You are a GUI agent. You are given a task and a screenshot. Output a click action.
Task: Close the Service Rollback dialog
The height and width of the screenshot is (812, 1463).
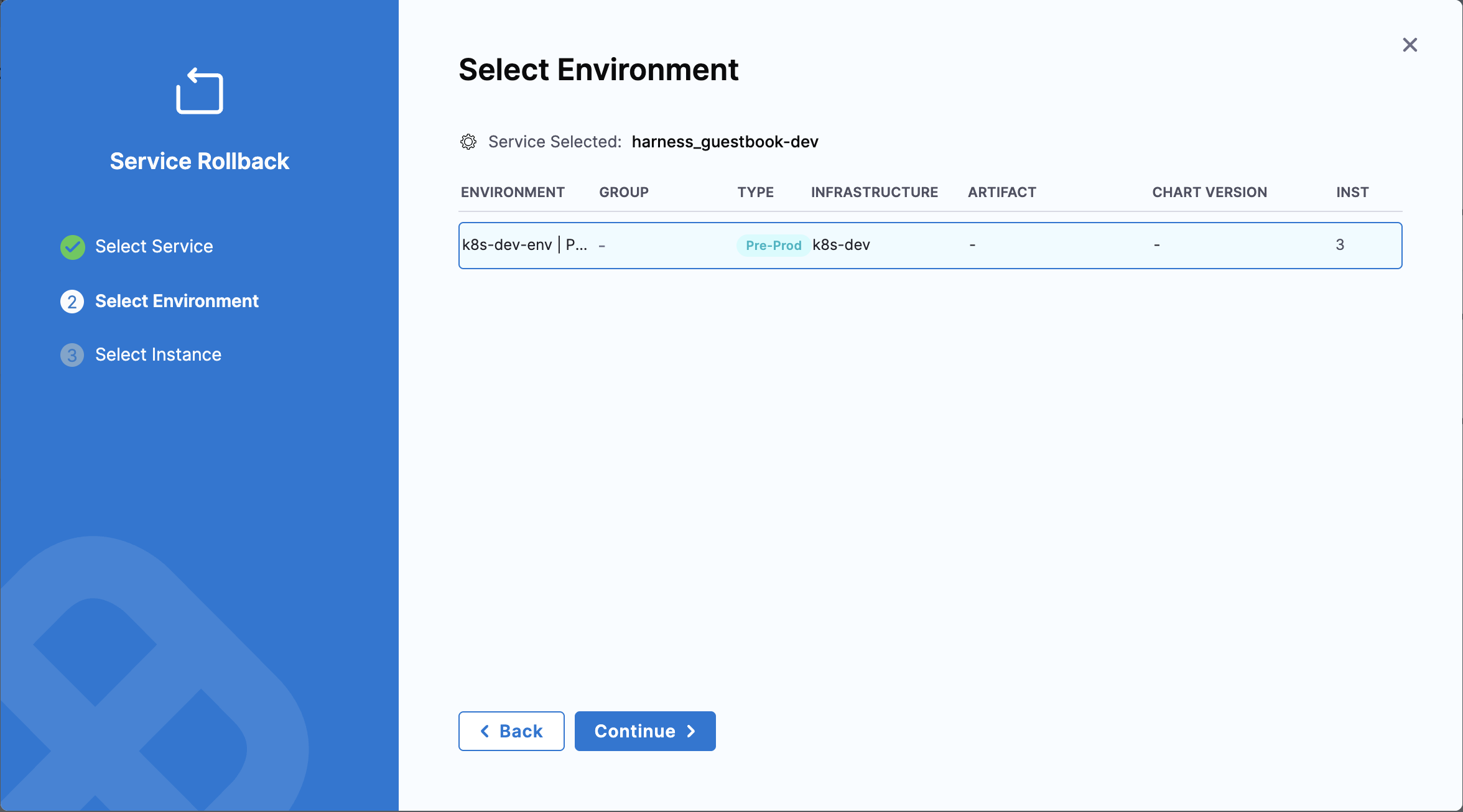click(1410, 45)
